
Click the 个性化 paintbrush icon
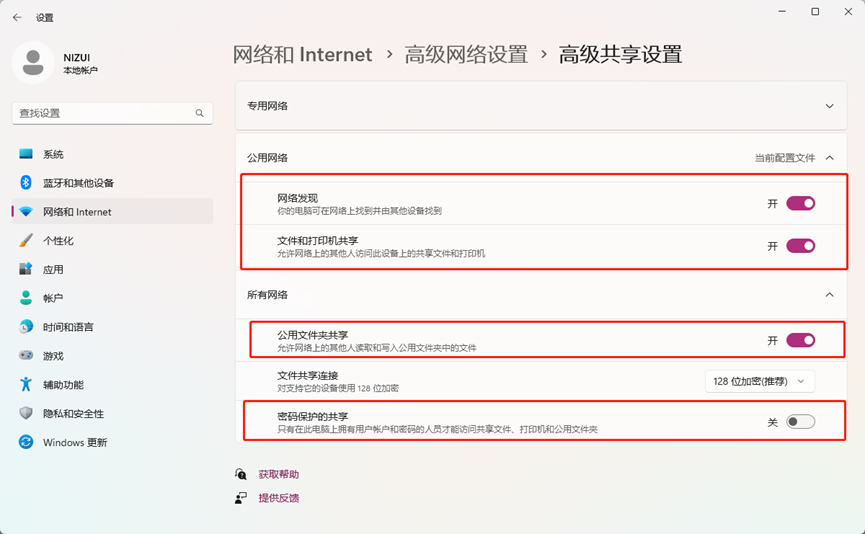tap(26, 241)
